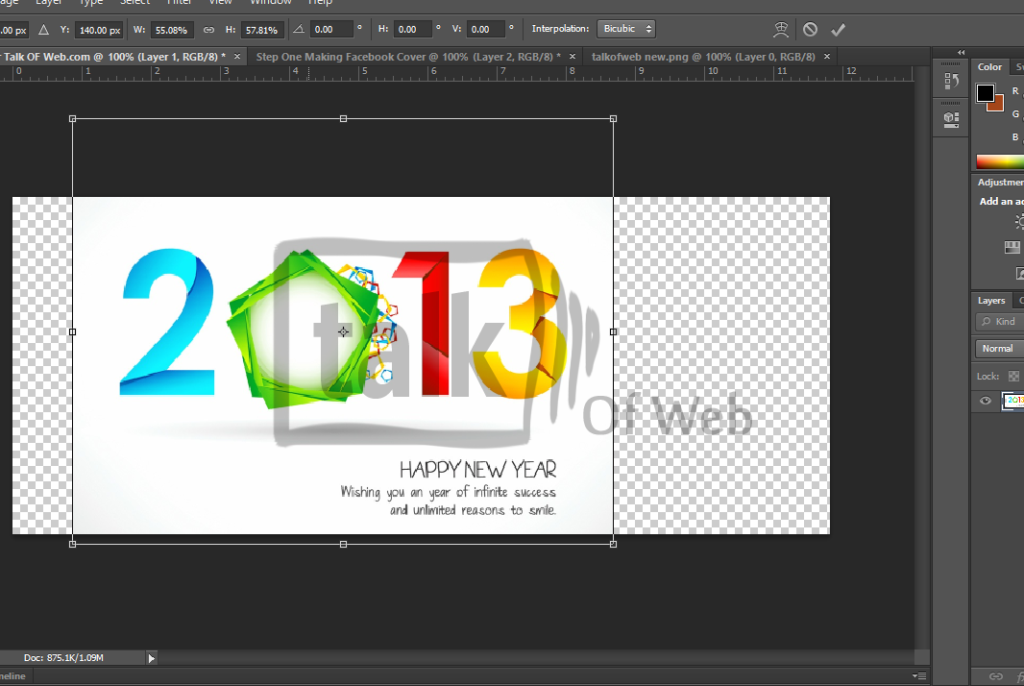
Task: Click the horizontal skew H field
Action: tap(413, 29)
